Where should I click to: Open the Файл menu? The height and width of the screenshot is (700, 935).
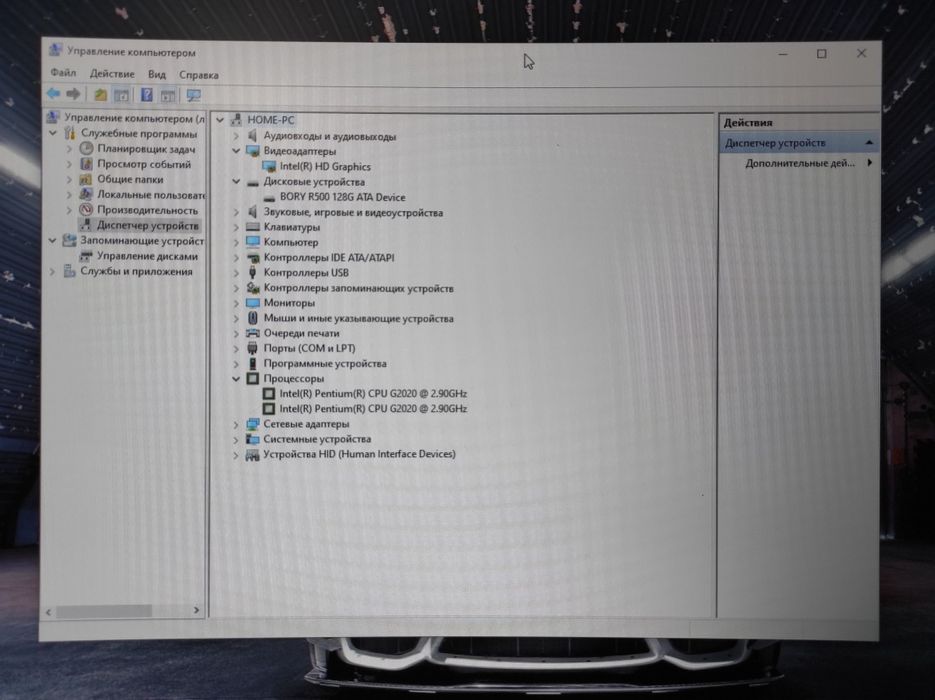click(63, 73)
